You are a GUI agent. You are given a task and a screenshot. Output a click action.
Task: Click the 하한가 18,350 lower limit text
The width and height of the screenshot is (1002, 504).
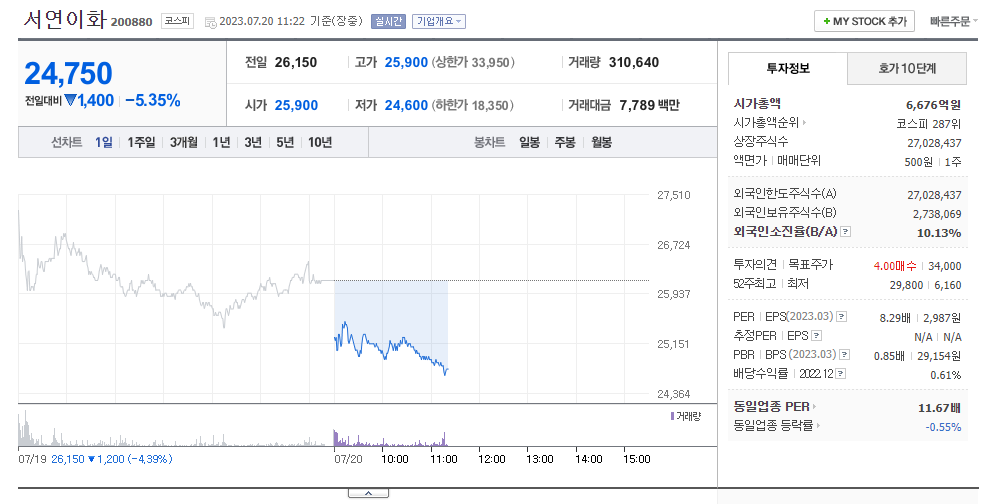coord(472,105)
